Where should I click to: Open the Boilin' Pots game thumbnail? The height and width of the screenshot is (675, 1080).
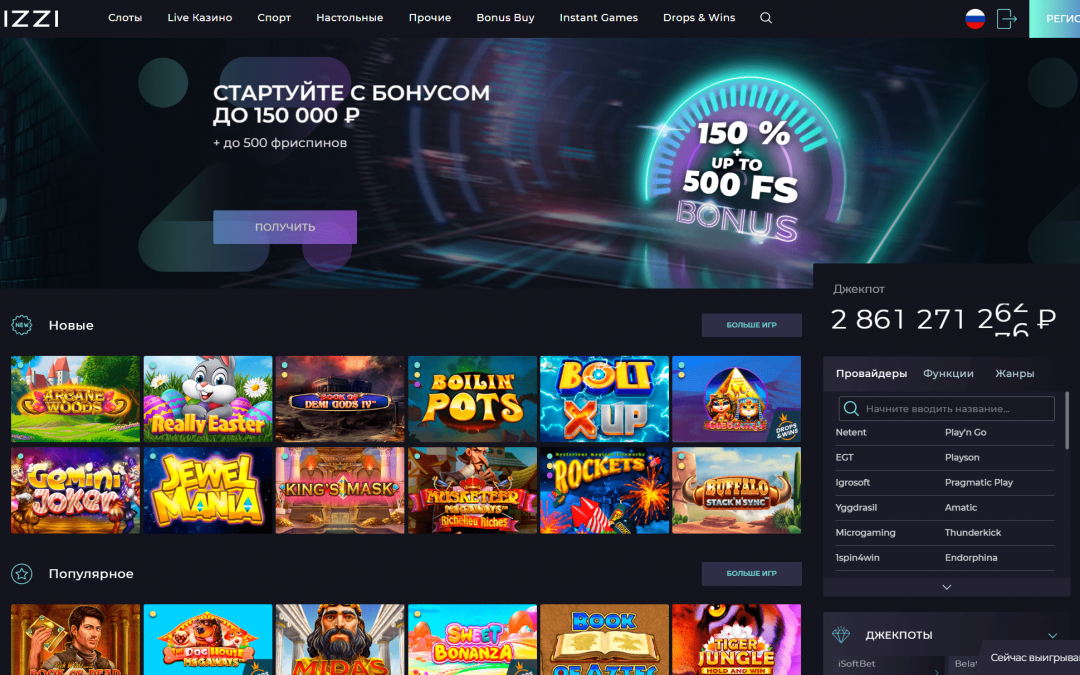tap(472, 399)
